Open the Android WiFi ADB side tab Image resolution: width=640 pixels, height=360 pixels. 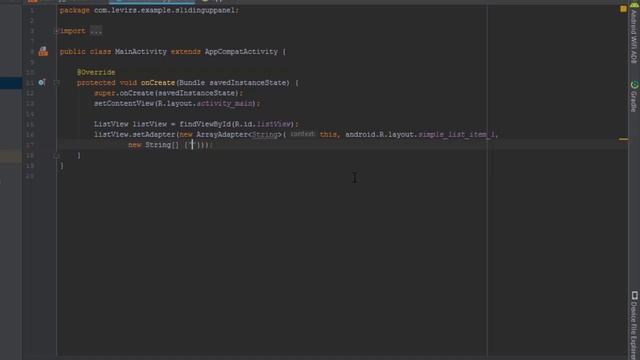[x=634, y=33]
